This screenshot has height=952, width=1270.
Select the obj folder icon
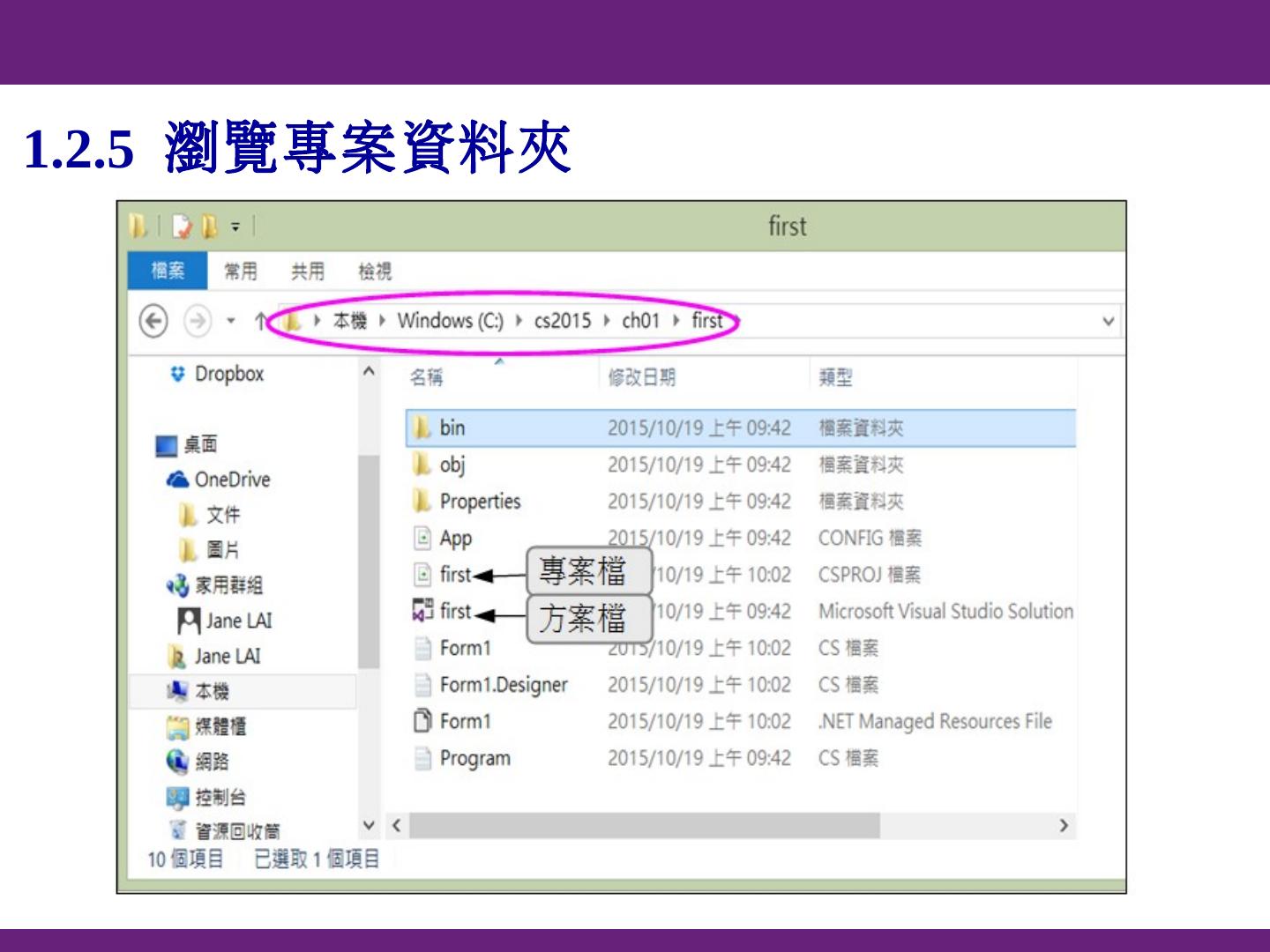[422, 465]
